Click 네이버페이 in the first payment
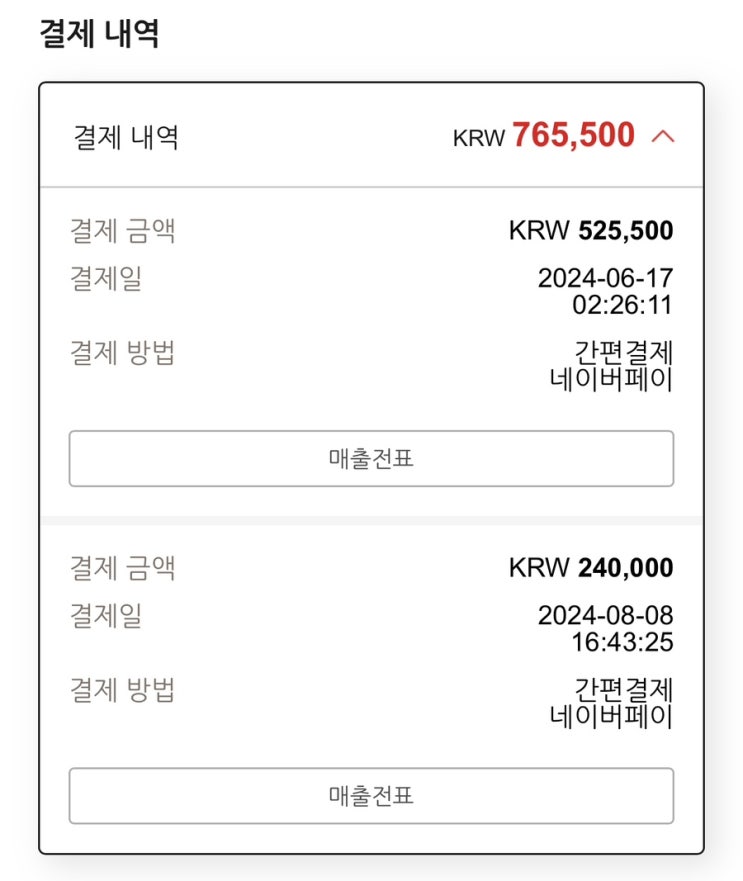743x881 pixels. coord(611,379)
